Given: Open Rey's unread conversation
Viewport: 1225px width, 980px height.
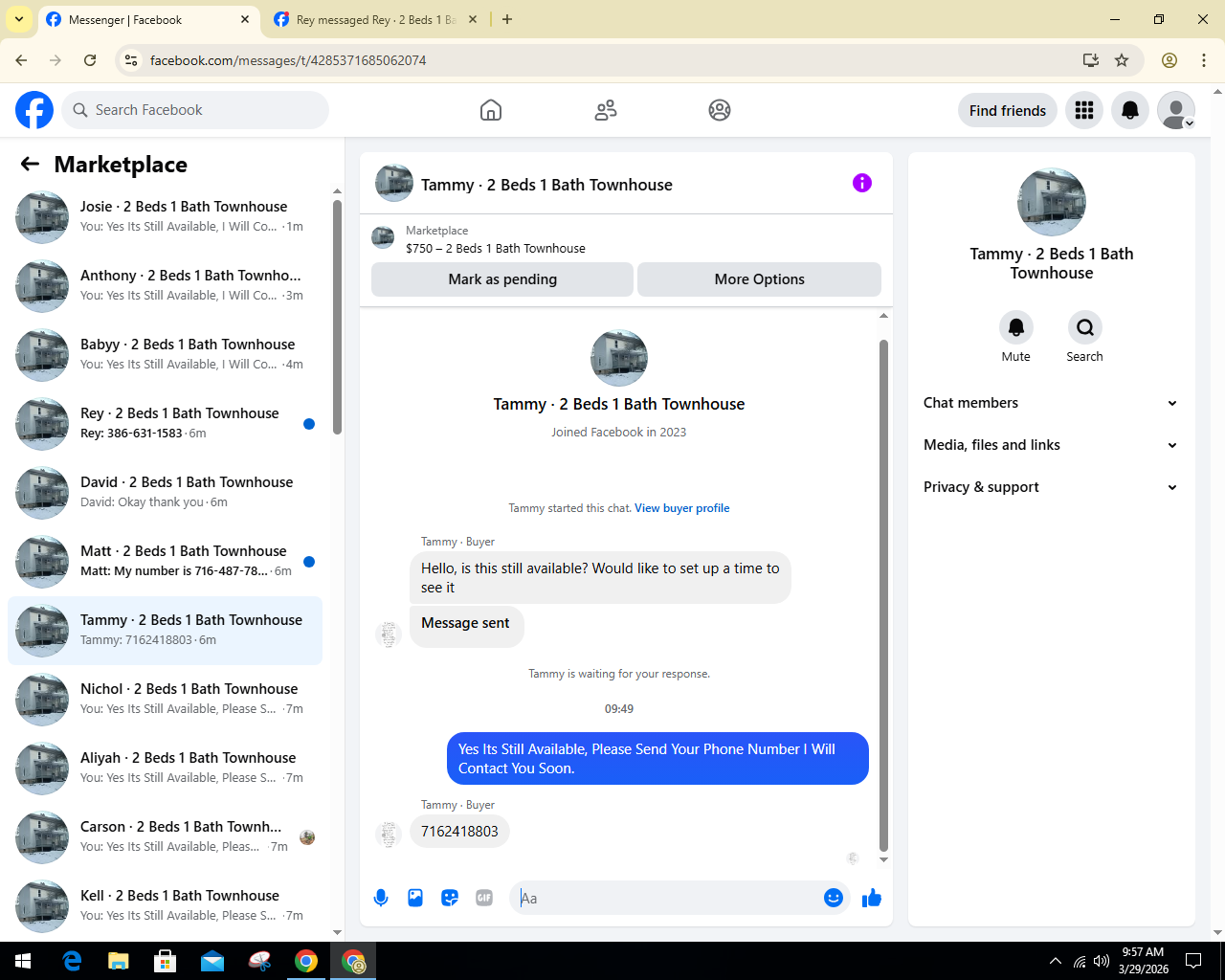Looking at the screenshot, I should click(165, 424).
